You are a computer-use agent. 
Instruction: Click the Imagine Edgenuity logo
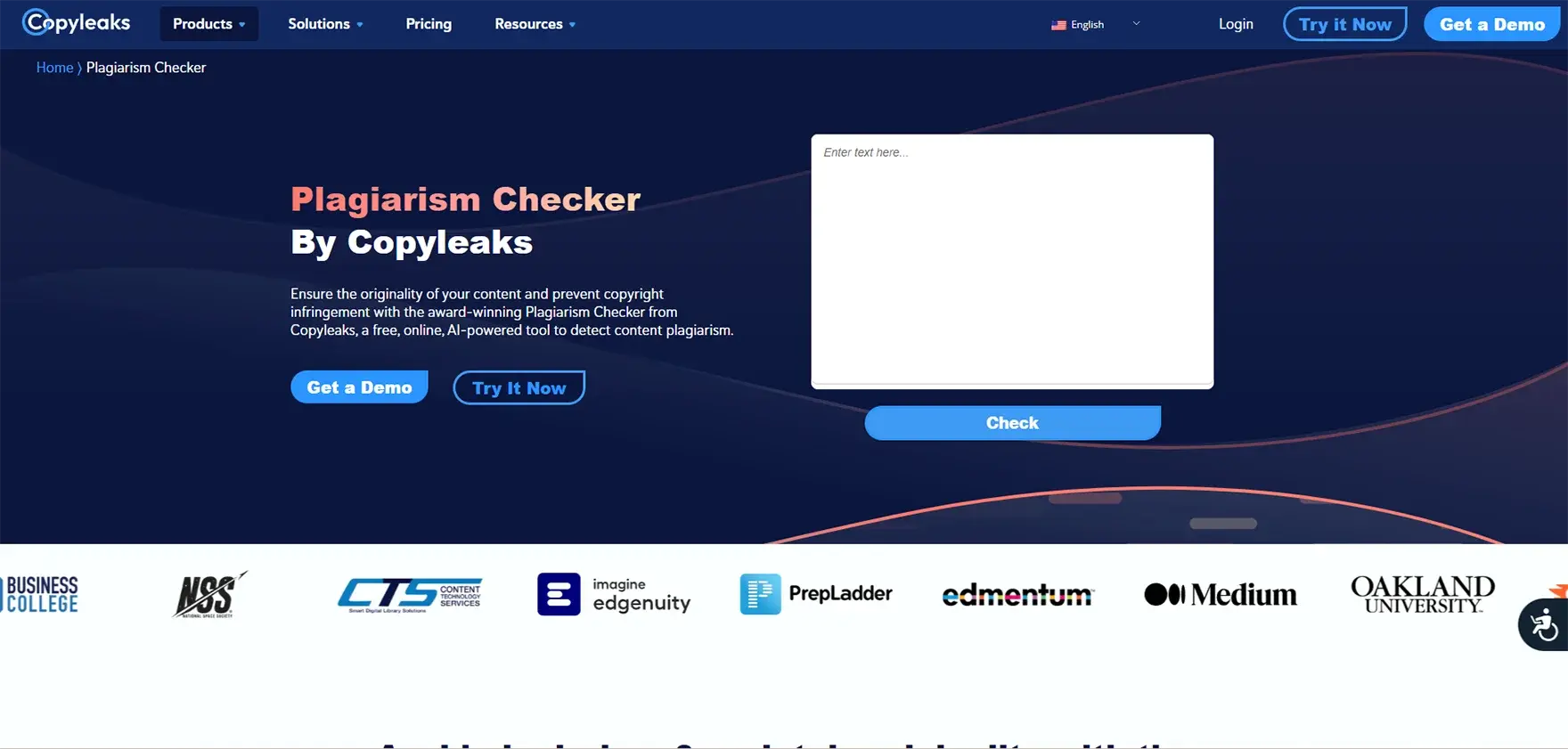tap(615, 594)
